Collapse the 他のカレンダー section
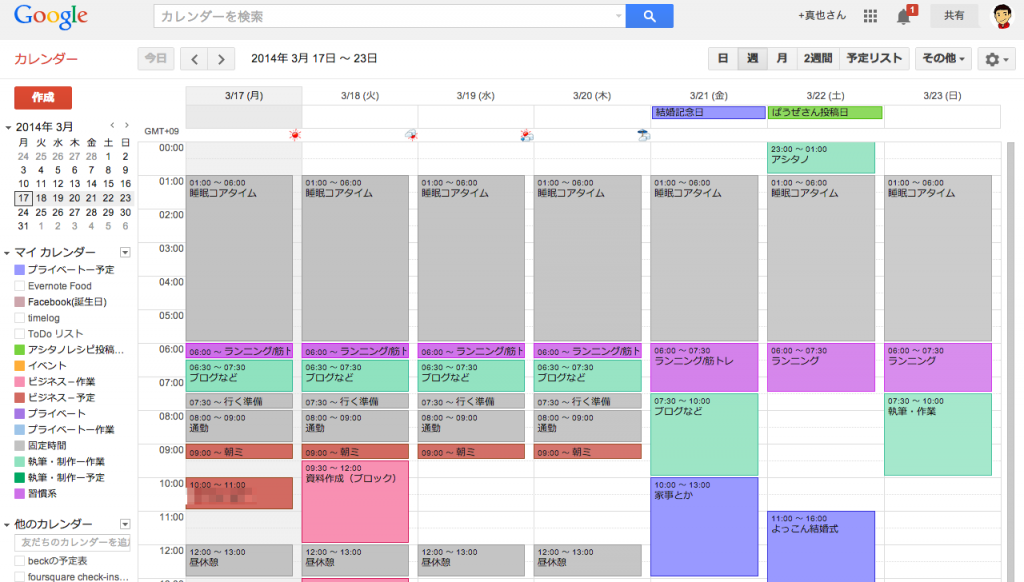This screenshot has height=582, width=1024. (x=8, y=525)
